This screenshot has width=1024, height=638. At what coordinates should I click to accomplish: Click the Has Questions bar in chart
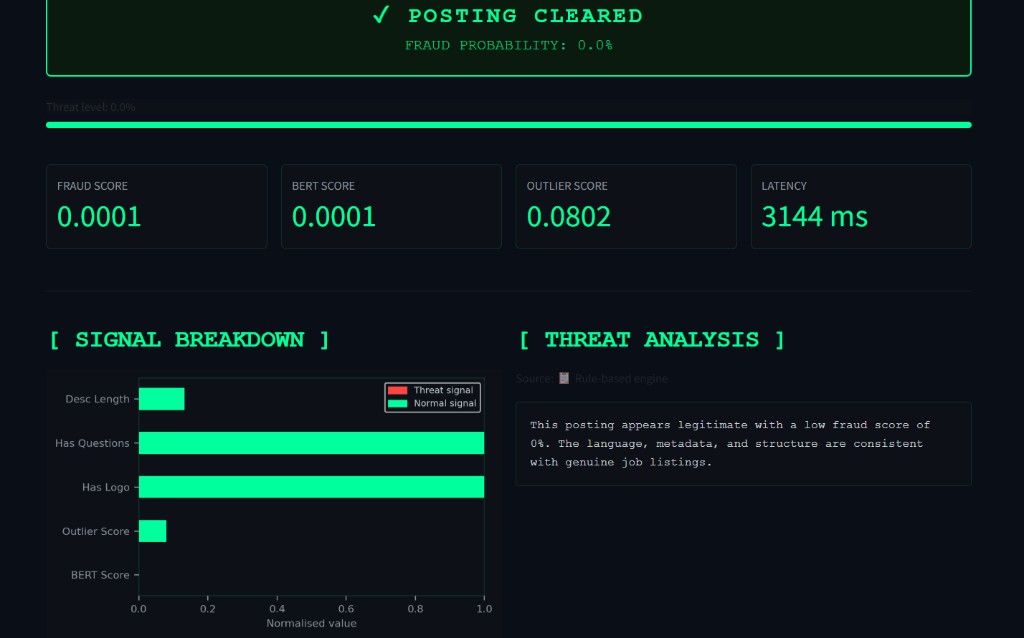(312, 443)
